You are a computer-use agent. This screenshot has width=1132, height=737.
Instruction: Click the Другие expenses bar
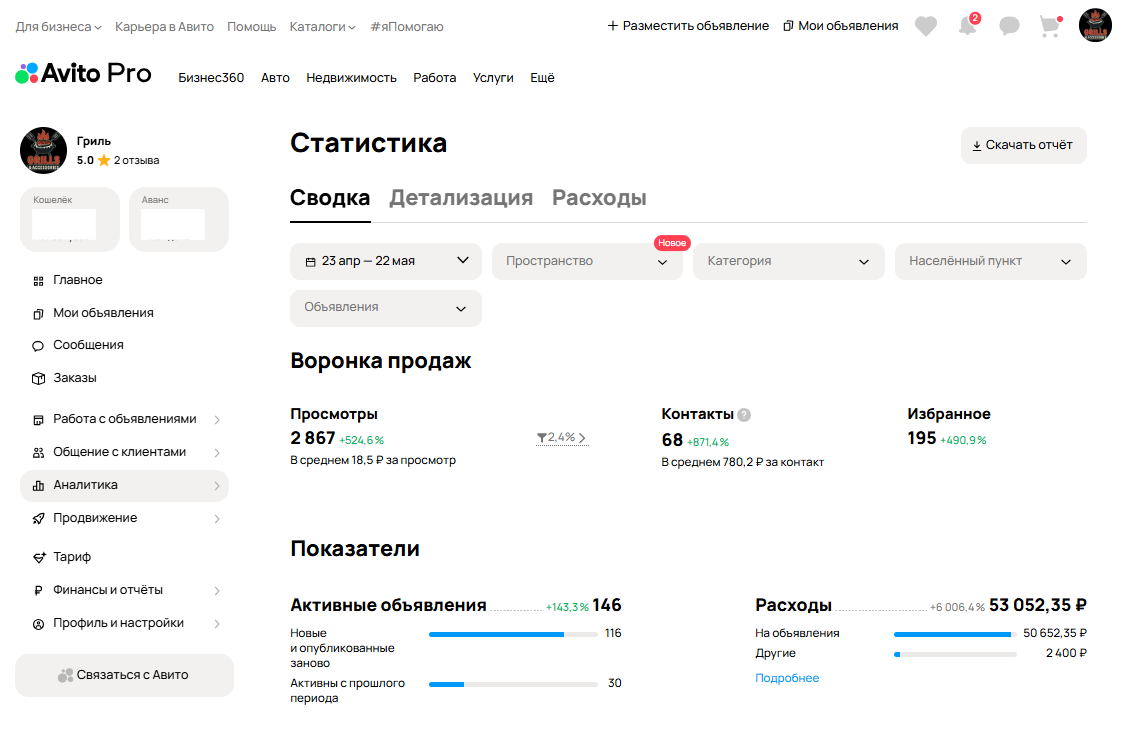coord(955,655)
